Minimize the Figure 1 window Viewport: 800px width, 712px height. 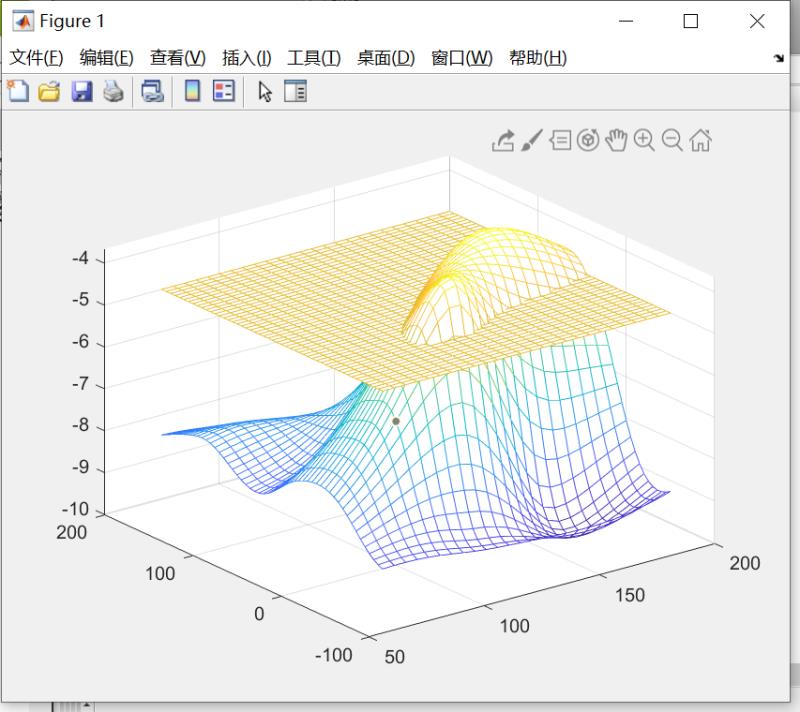[x=626, y=21]
